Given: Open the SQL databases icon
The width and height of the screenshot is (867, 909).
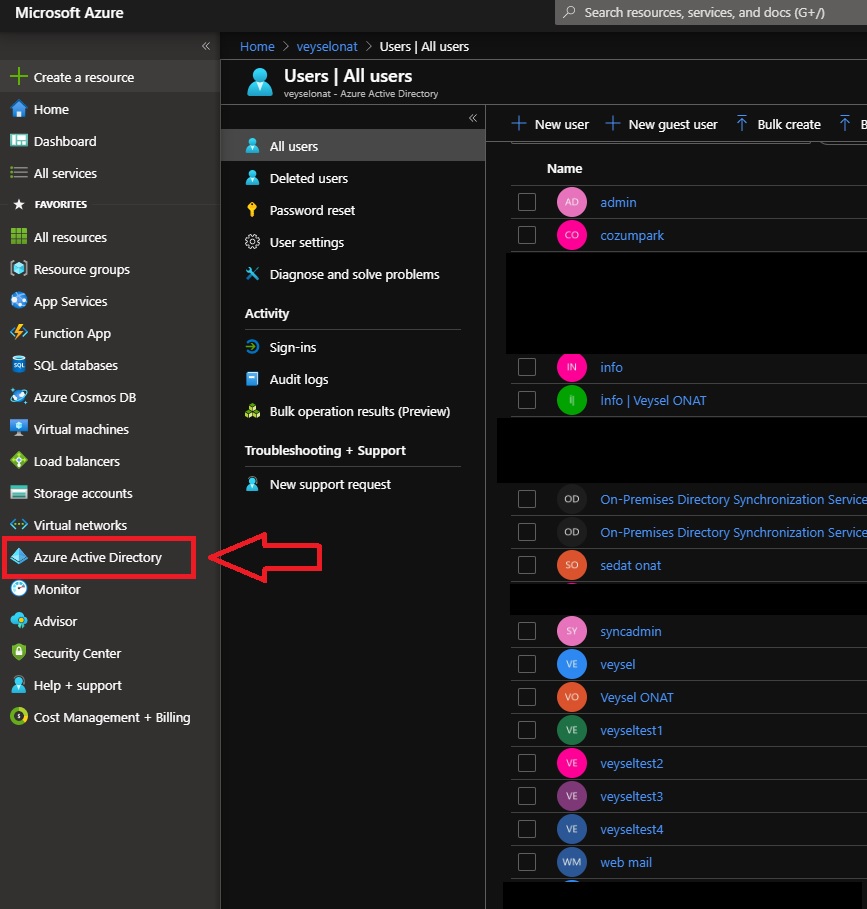Looking at the screenshot, I should tap(19, 365).
